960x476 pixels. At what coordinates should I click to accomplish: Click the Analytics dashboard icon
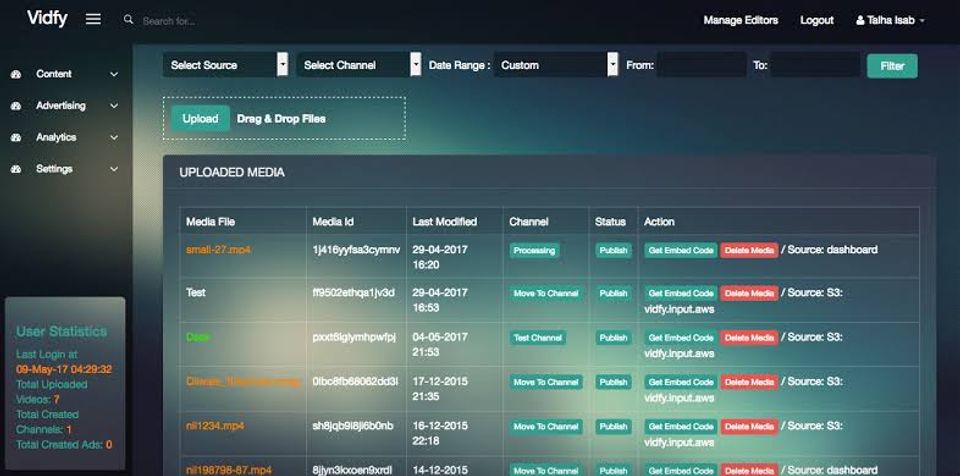click(x=16, y=138)
